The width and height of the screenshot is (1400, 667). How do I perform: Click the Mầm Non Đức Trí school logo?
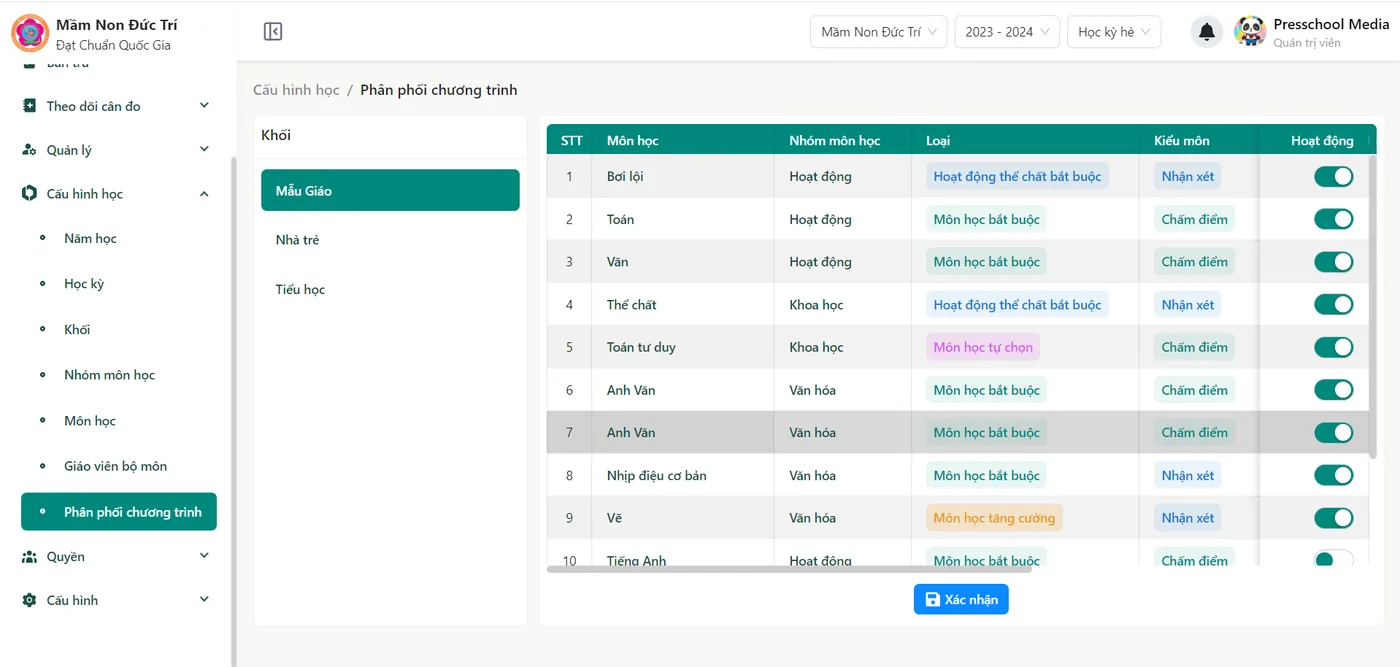(x=29, y=33)
